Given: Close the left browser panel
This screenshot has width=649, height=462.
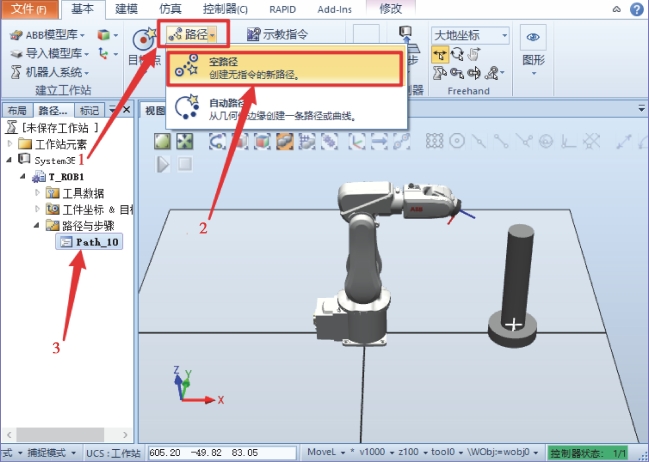Looking at the screenshot, I should pos(127,110).
